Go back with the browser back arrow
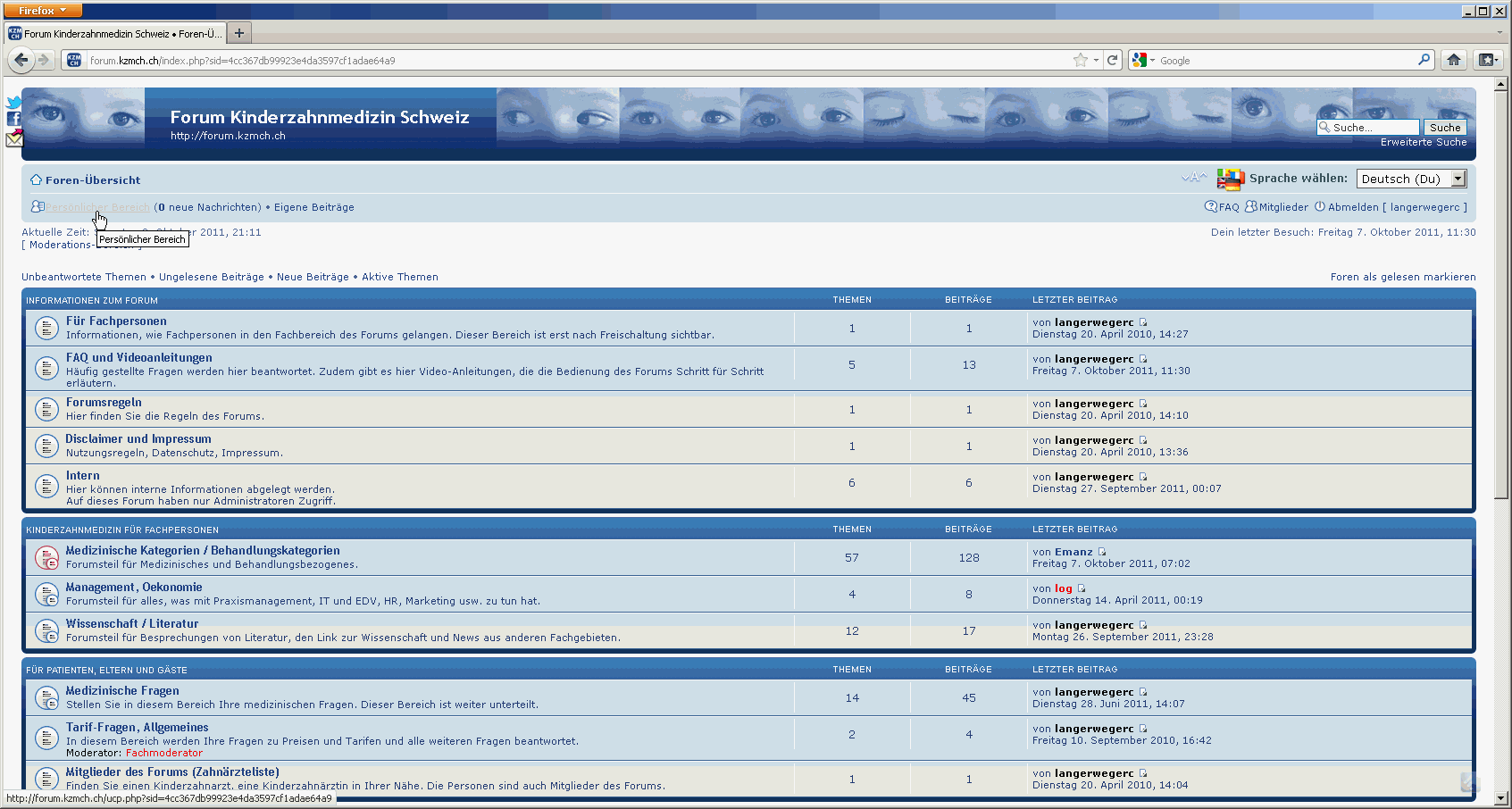Screen dimensions: 1512x809 coord(21,60)
